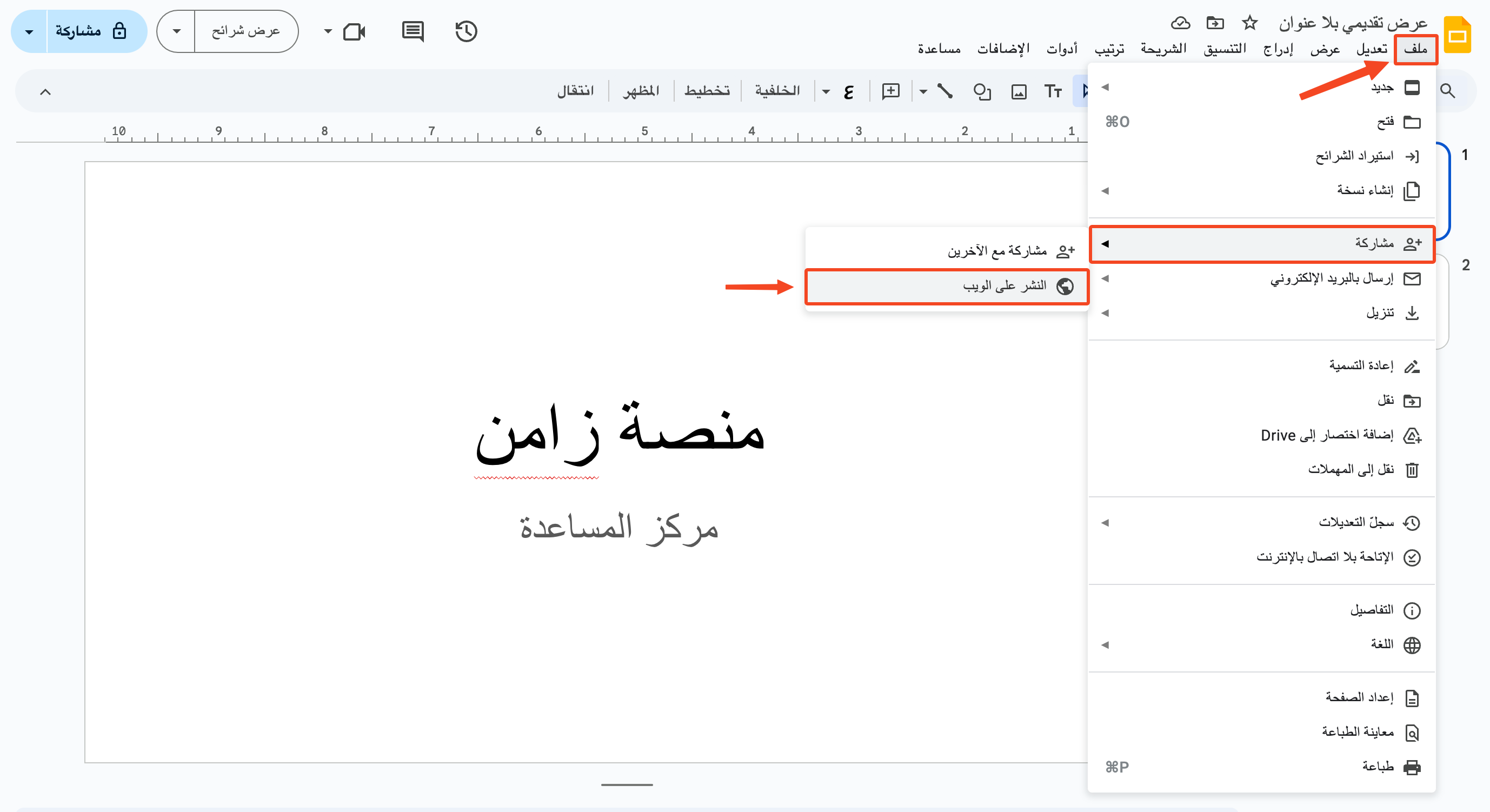This screenshot has width=1490, height=812.
Task: Select the line tool
Action: 945,91
